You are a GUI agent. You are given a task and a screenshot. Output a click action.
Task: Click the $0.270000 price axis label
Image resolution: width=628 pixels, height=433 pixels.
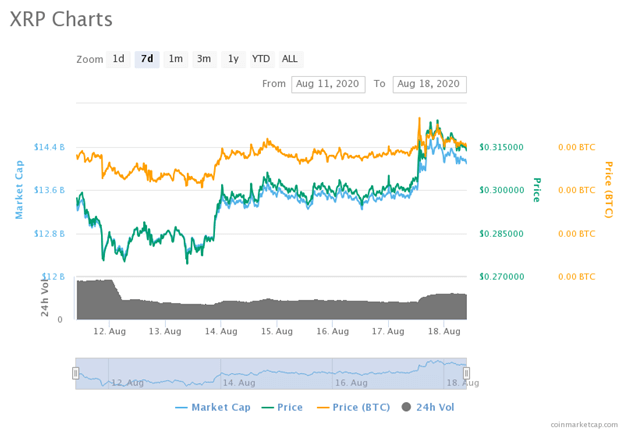[501, 276]
